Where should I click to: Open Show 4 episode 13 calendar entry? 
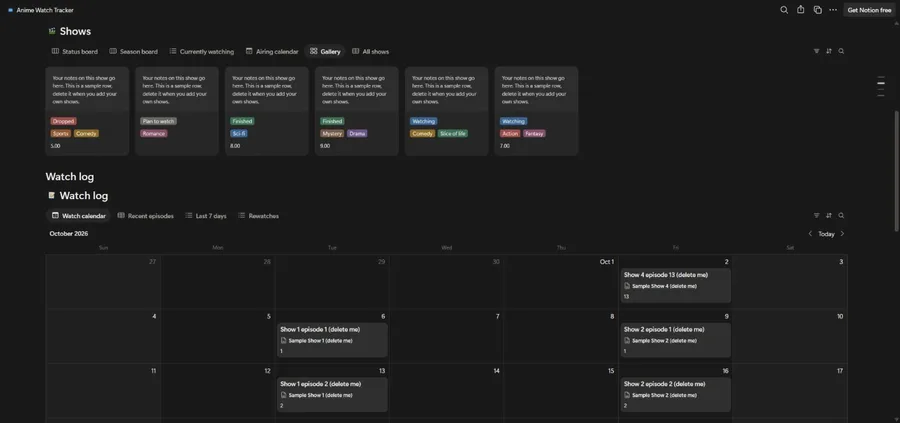pos(676,285)
